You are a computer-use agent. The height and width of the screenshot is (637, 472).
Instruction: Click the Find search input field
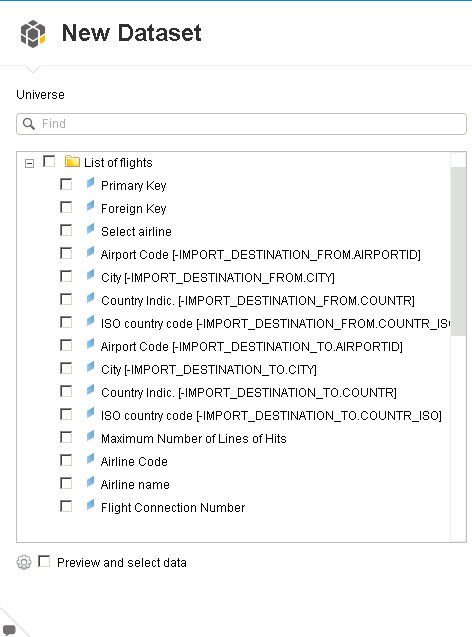pos(241,124)
